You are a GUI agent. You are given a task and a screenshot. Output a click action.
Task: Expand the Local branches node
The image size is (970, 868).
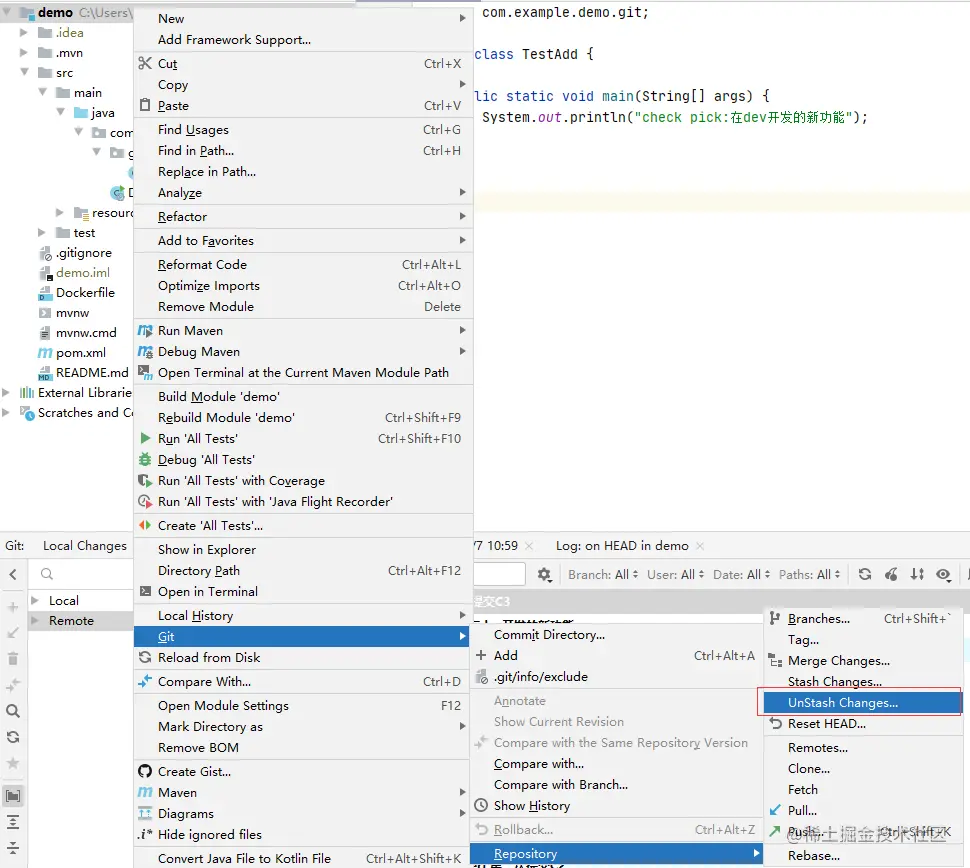click(x=35, y=600)
